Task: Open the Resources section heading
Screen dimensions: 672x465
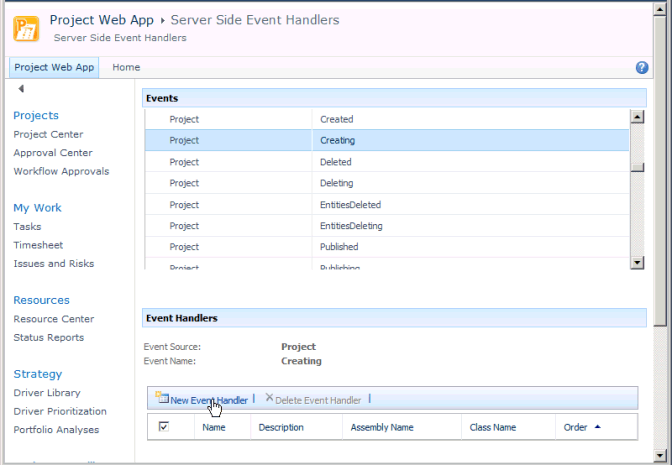Action: [x=41, y=300]
